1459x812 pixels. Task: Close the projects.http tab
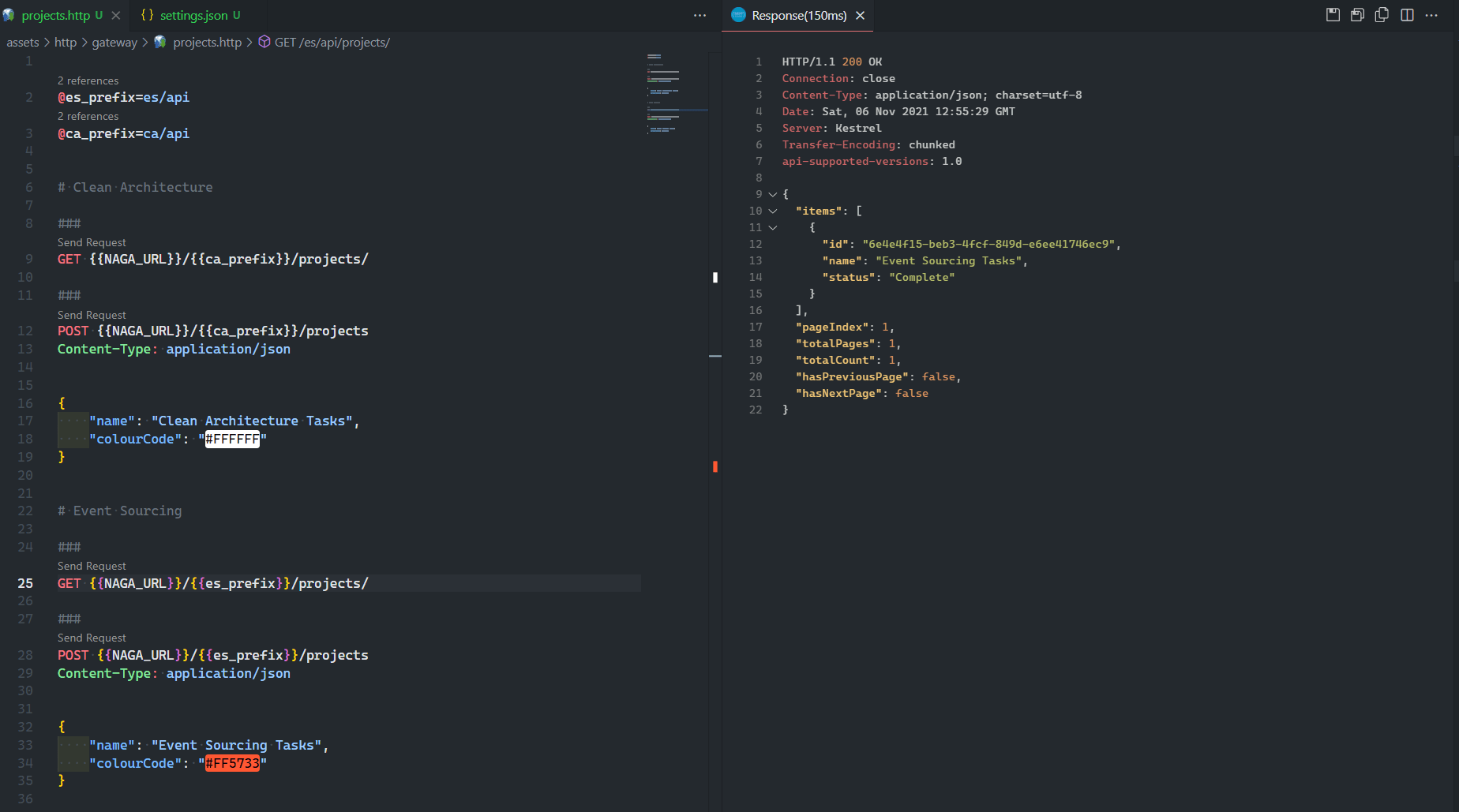point(116,15)
